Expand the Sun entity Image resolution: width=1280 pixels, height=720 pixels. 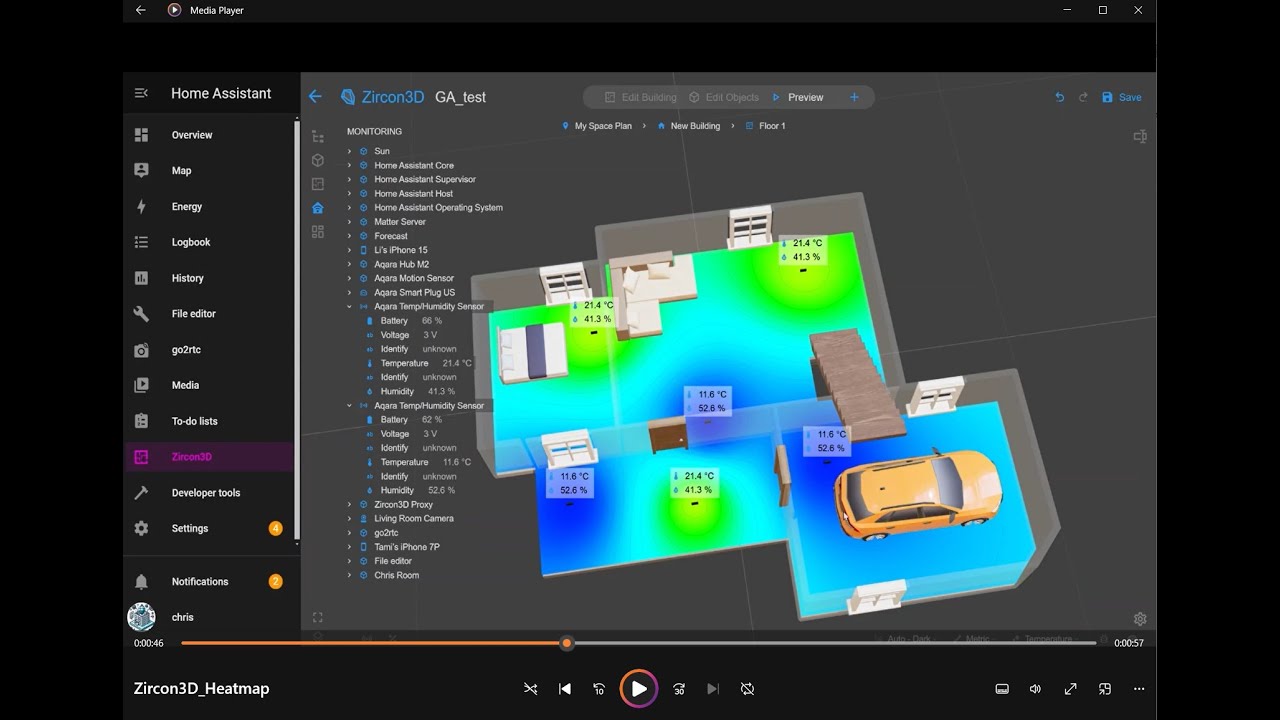[350, 151]
